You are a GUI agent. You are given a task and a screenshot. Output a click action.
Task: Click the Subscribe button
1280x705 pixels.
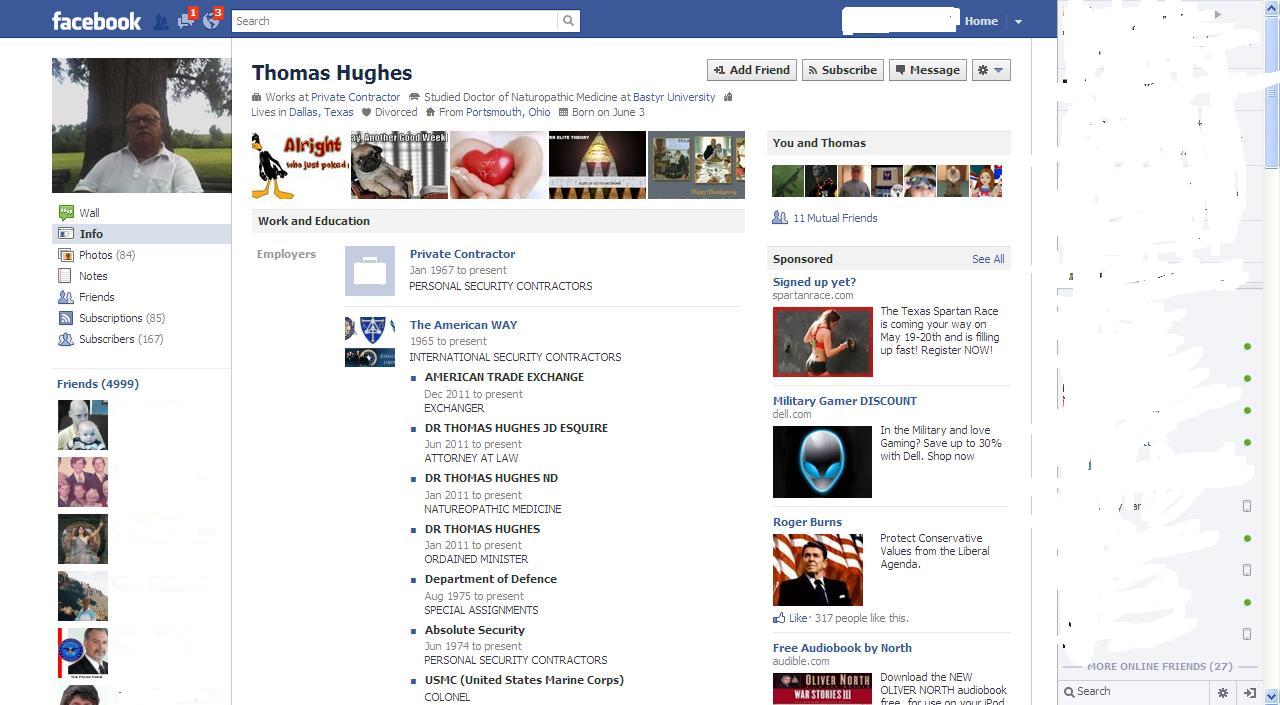842,70
